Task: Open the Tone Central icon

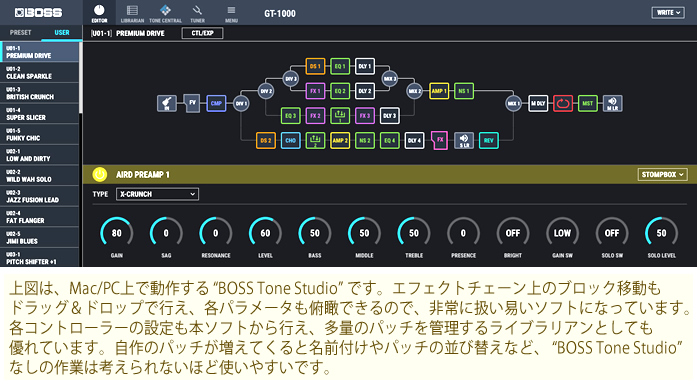Action: coord(165,13)
